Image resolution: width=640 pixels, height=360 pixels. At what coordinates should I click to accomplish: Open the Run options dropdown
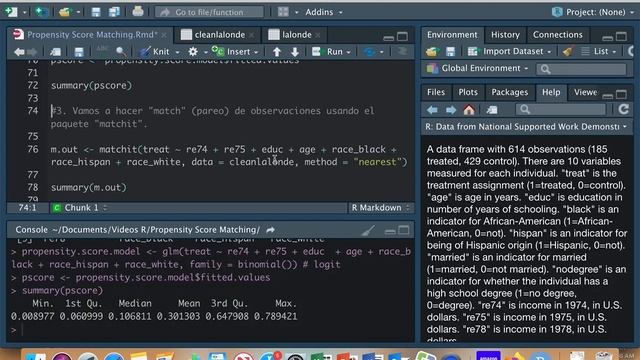pyautogui.click(x=348, y=52)
